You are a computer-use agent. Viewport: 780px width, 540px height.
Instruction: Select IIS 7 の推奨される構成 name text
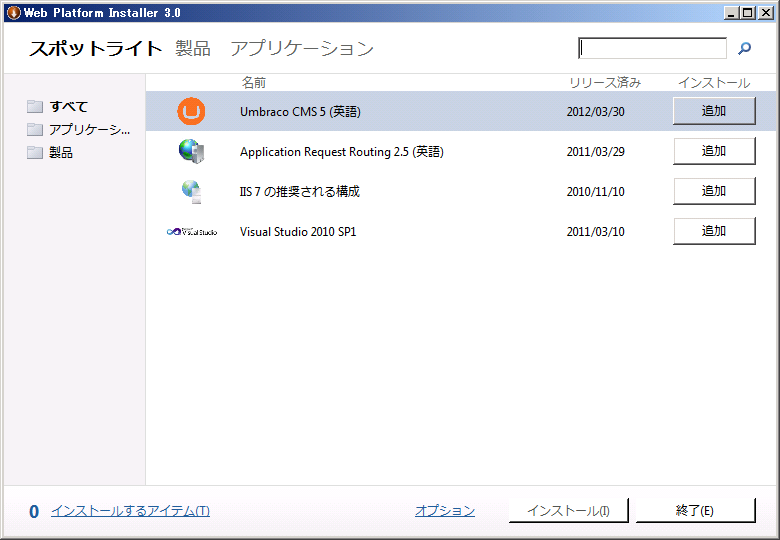coord(299,191)
